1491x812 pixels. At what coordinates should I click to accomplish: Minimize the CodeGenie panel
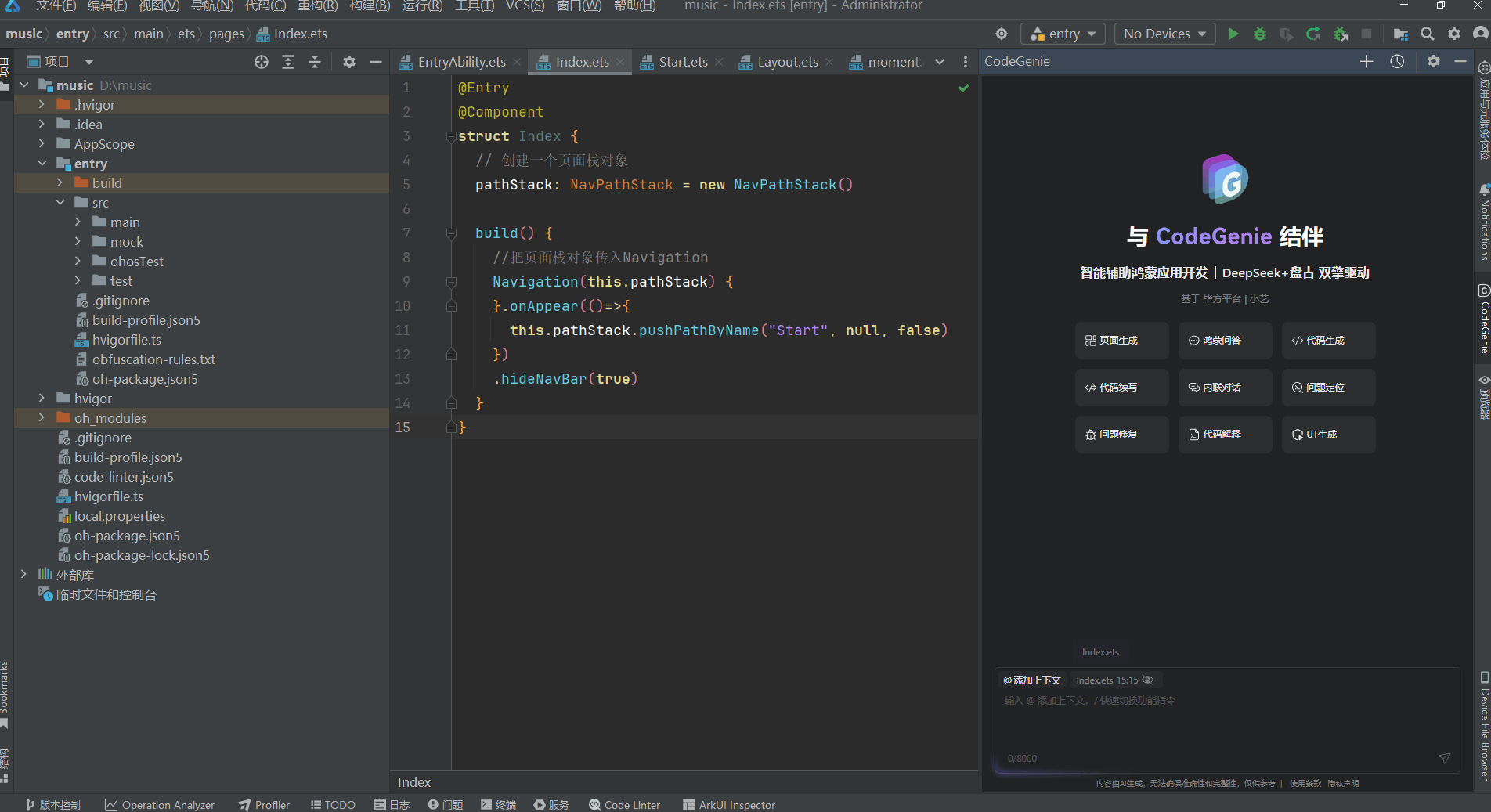[x=1460, y=61]
